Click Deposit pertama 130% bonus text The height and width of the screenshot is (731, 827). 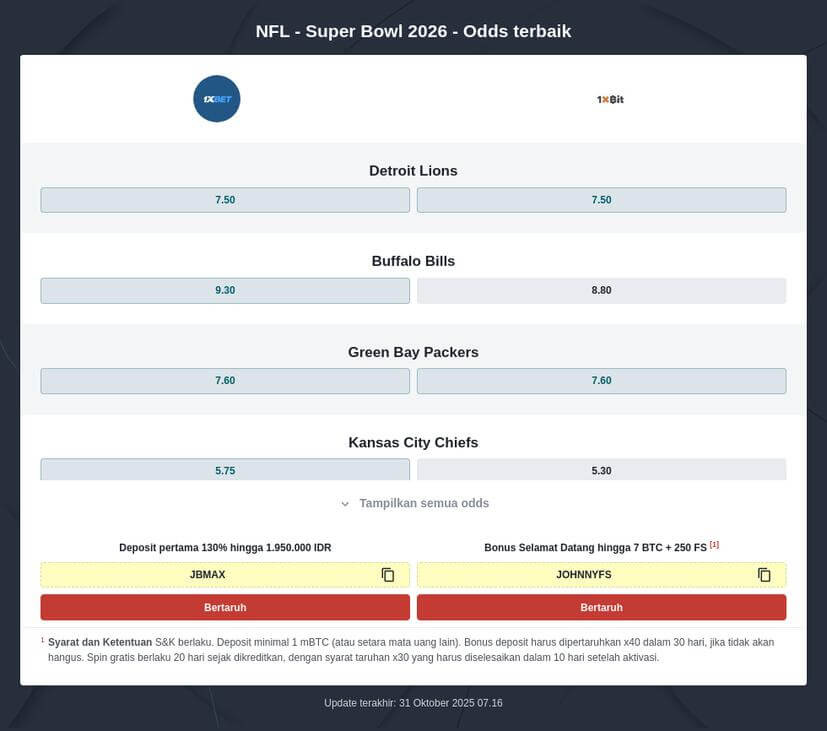coord(225,548)
